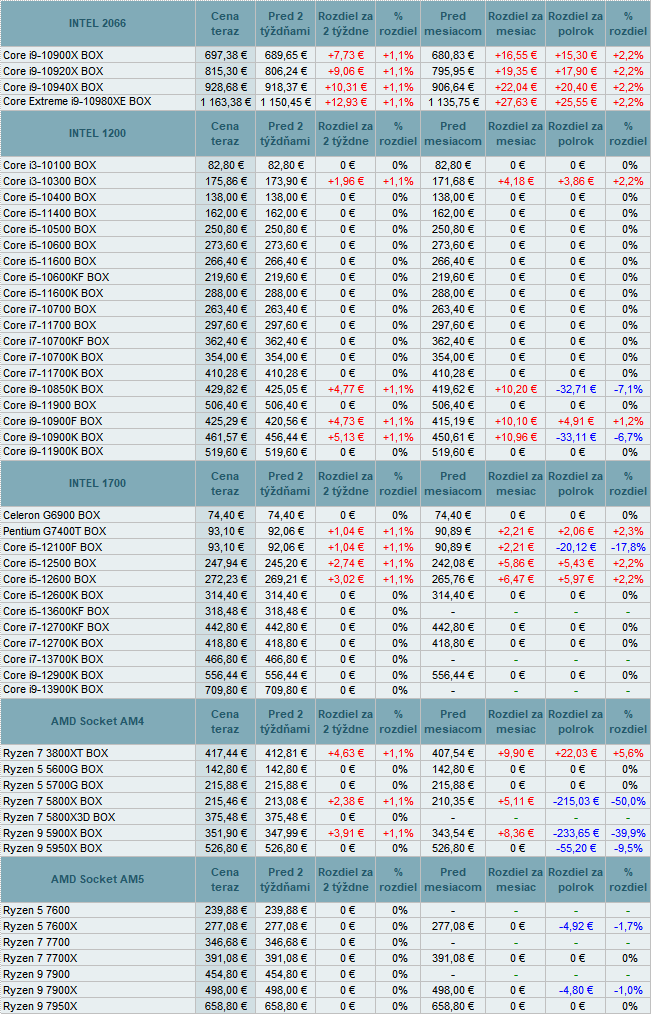651x1014 pixels.
Task: Click the -233,65 € half-year difference
Action: 575,834
